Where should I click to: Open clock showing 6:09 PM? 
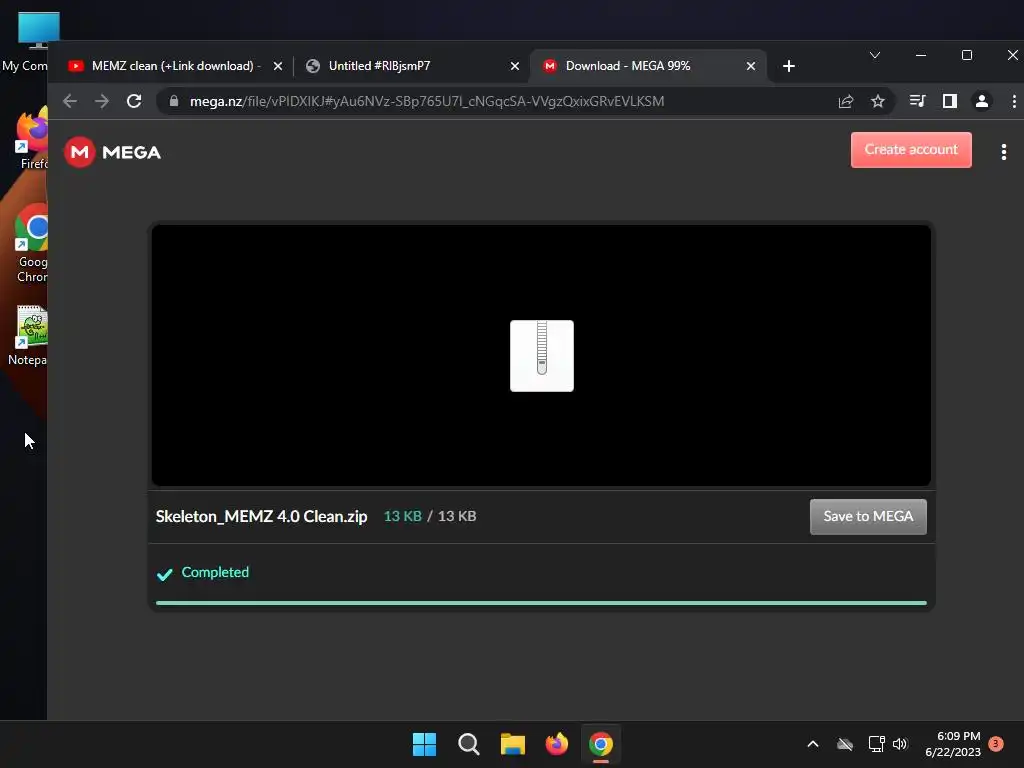click(x=953, y=744)
